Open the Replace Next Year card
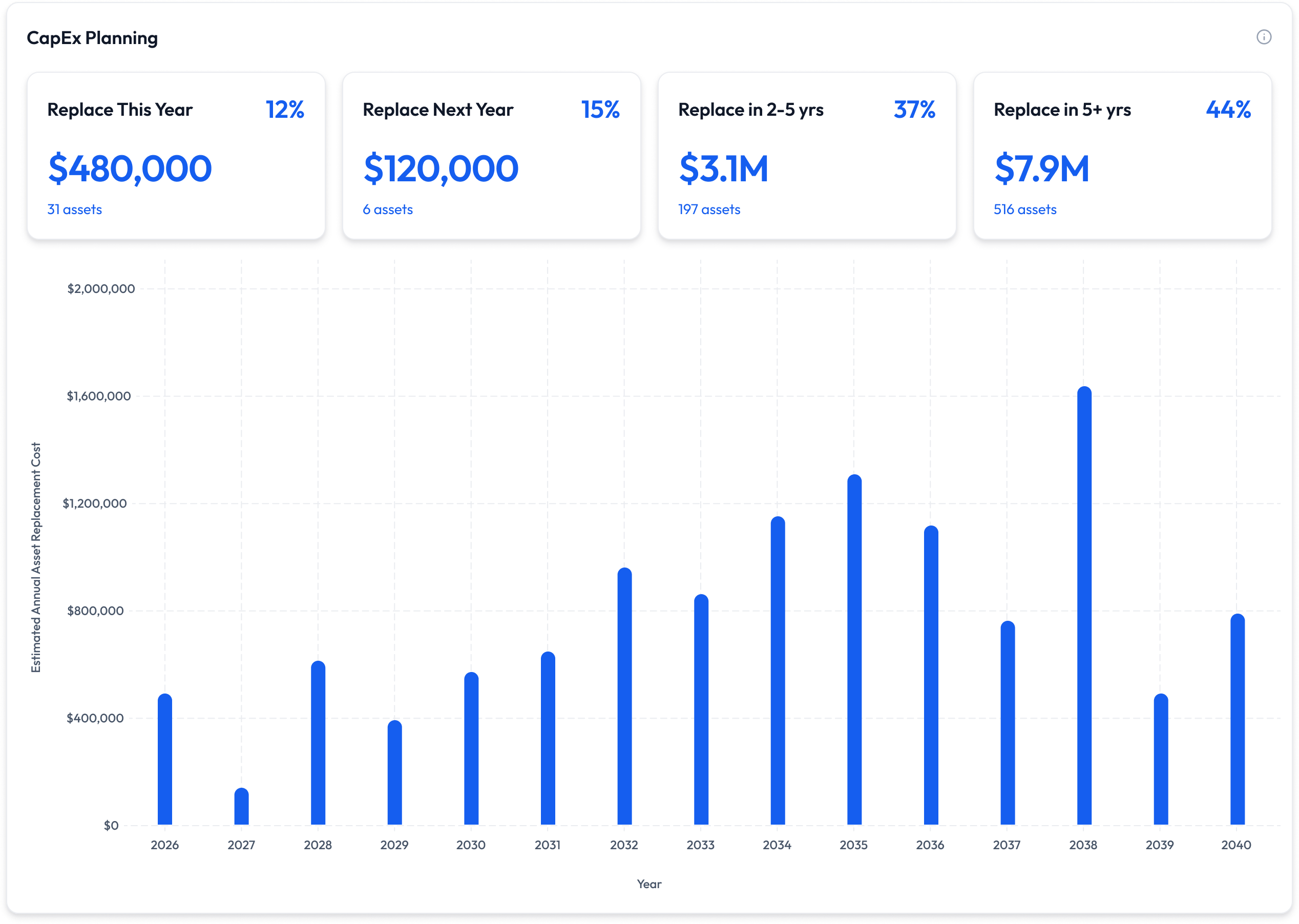The height and width of the screenshot is (924, 1299). pos(491,155)
